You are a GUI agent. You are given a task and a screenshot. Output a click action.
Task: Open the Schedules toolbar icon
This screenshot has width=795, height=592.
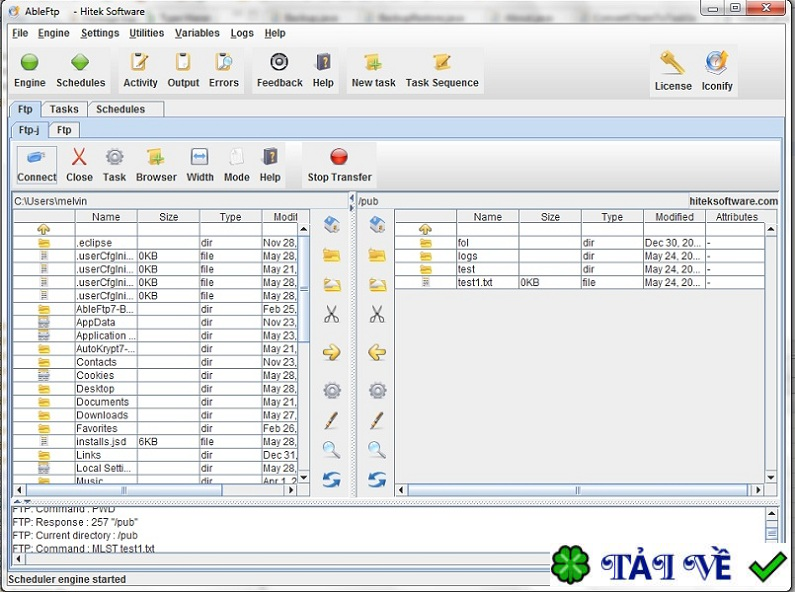tap(80, 70)
